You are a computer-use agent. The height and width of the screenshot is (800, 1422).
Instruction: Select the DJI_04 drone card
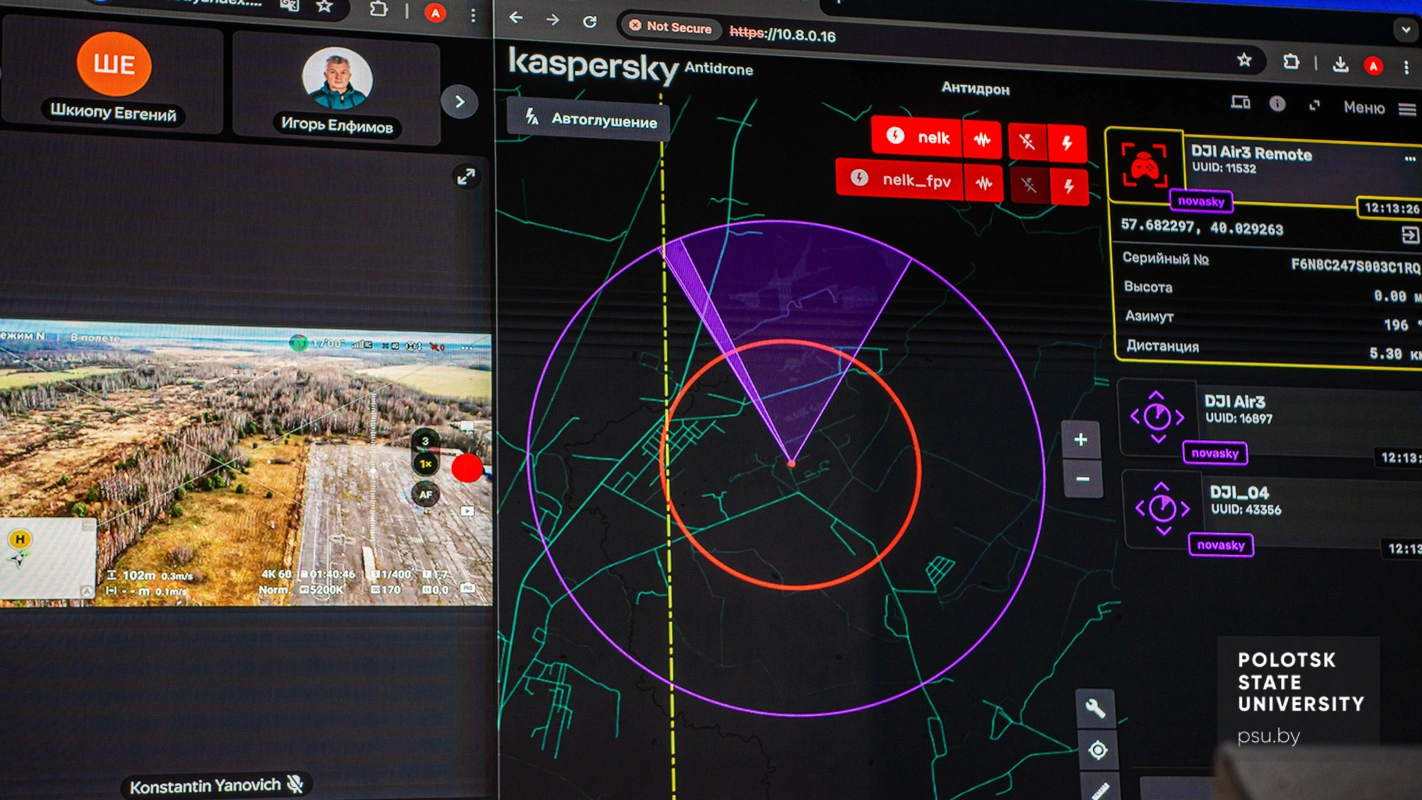tap(1273, 512)
